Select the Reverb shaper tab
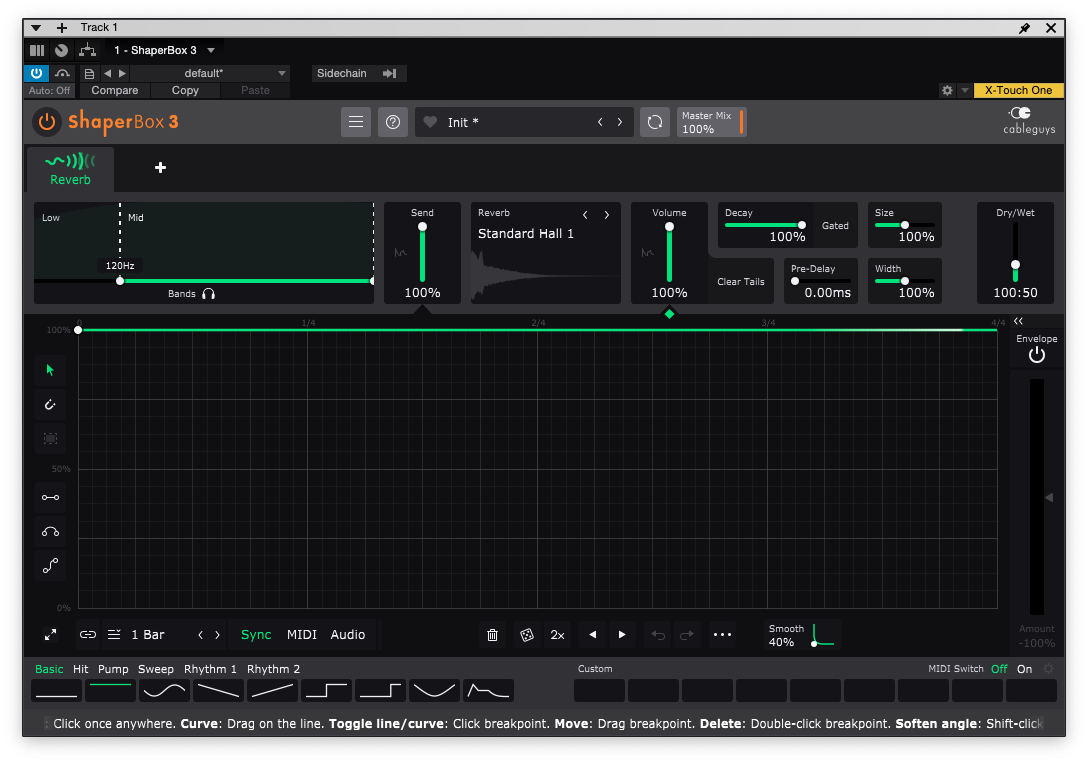1088x763 pixels. (x=70, y=169)
